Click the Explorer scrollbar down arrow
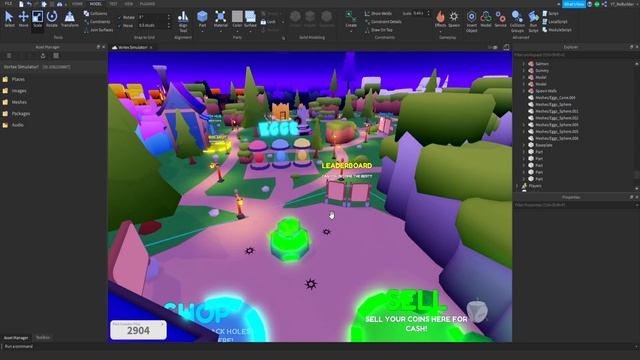This screenshot has height=360, width=640. click(x=637, y=189)
